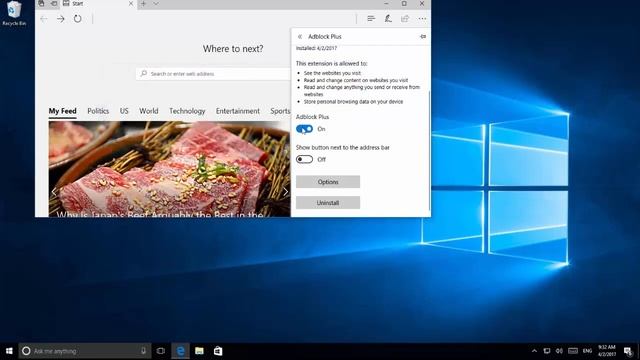Image resolution: width=640 pixels, height=360 pixels.
Task: Click the Cortana Ask me anything box
Action: pyautogui.click(x=85, y=351)
